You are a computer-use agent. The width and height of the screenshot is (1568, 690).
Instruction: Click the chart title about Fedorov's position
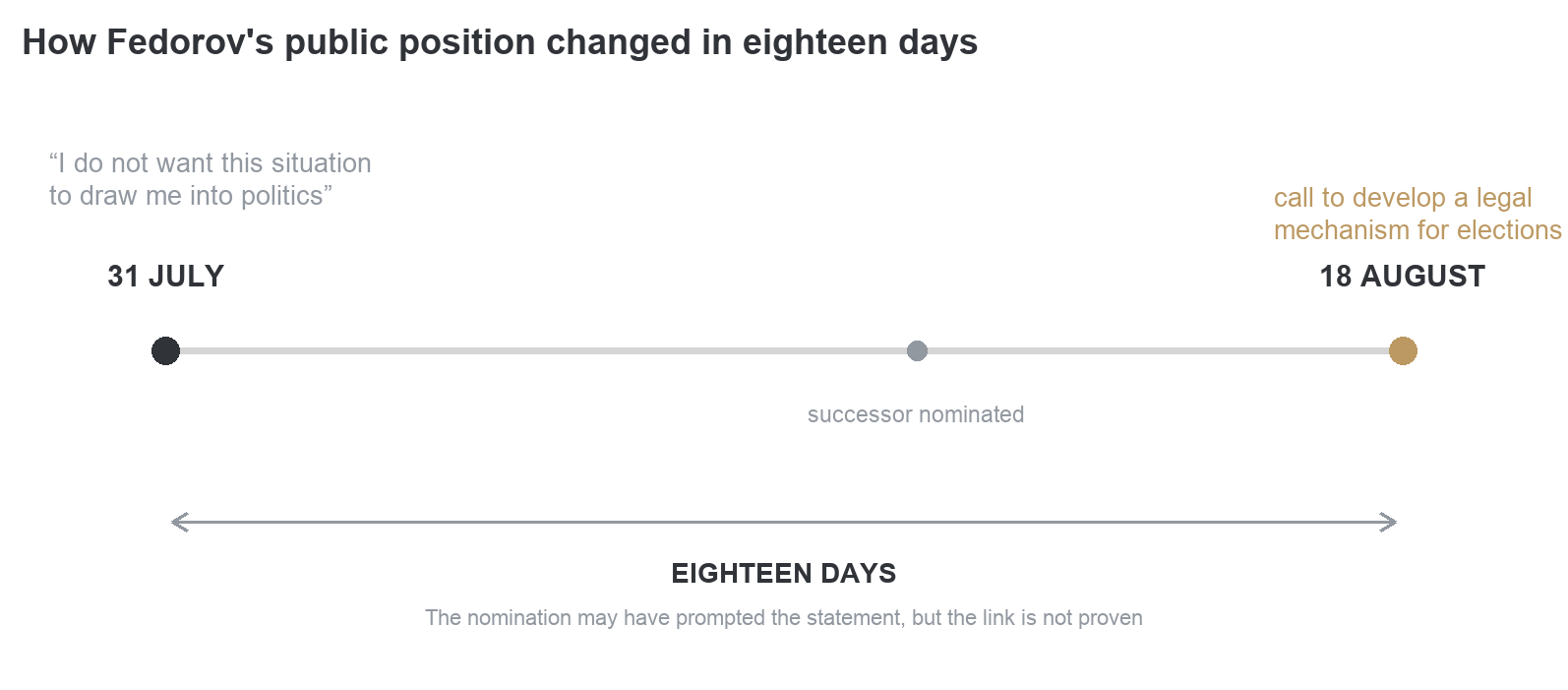click(500, 42)
